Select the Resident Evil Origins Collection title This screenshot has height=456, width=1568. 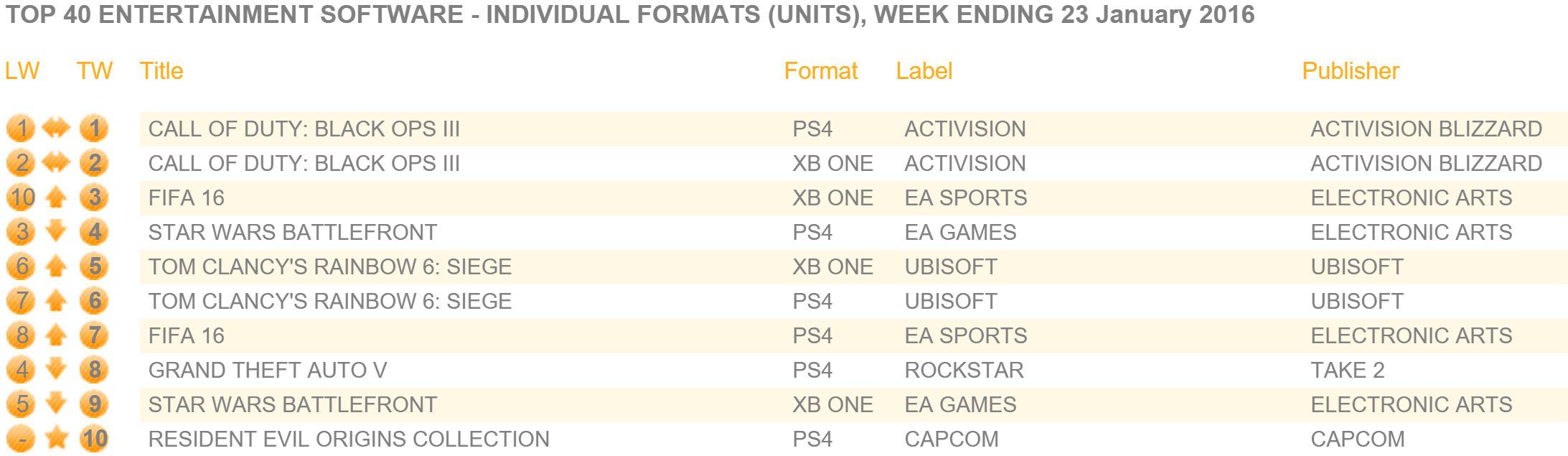point(349,439)
